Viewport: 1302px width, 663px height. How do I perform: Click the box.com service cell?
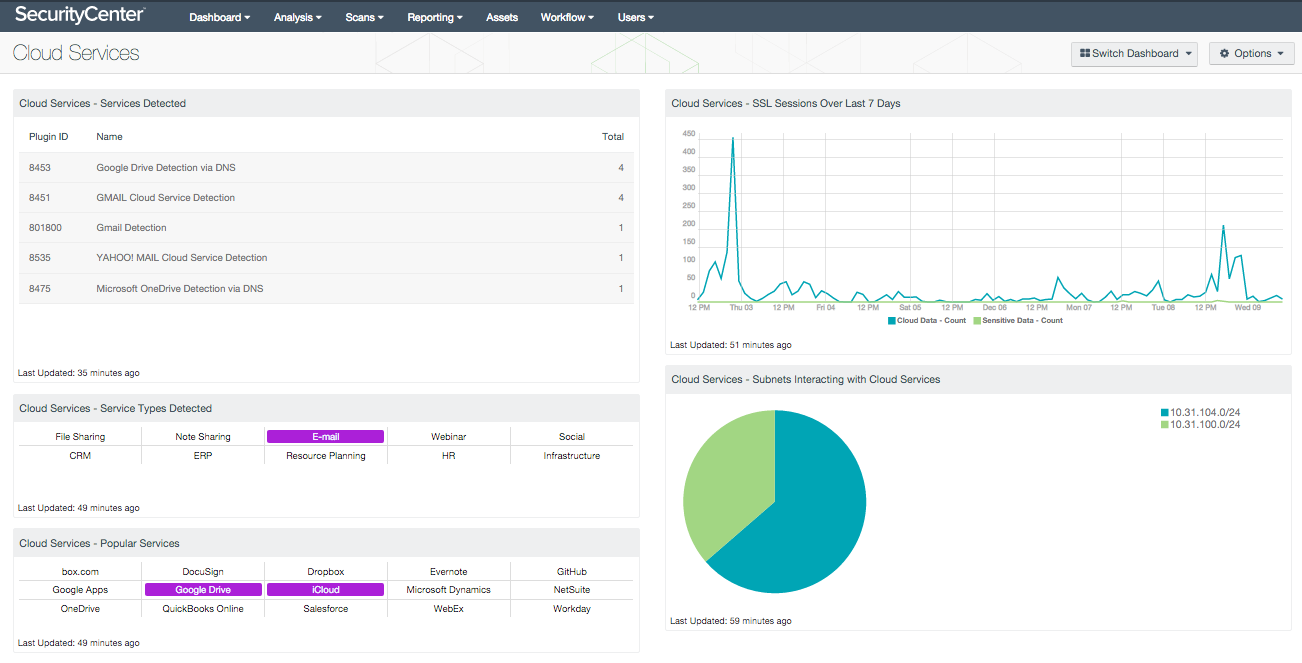click(x=80, y=572)
